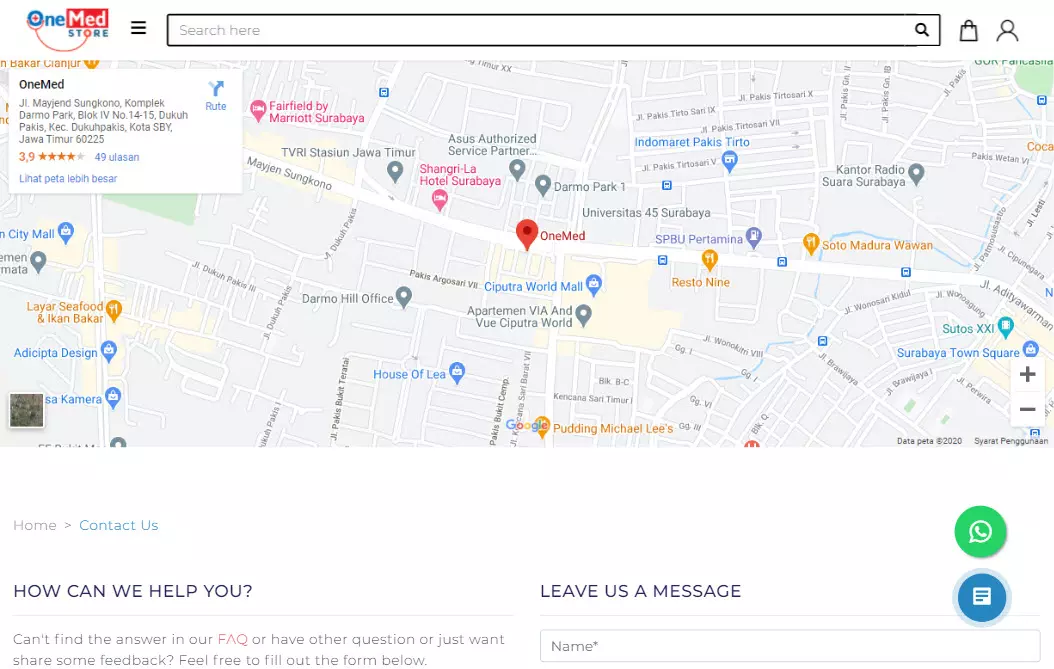Switch to satellite view thumbnail

click(26, 410)
